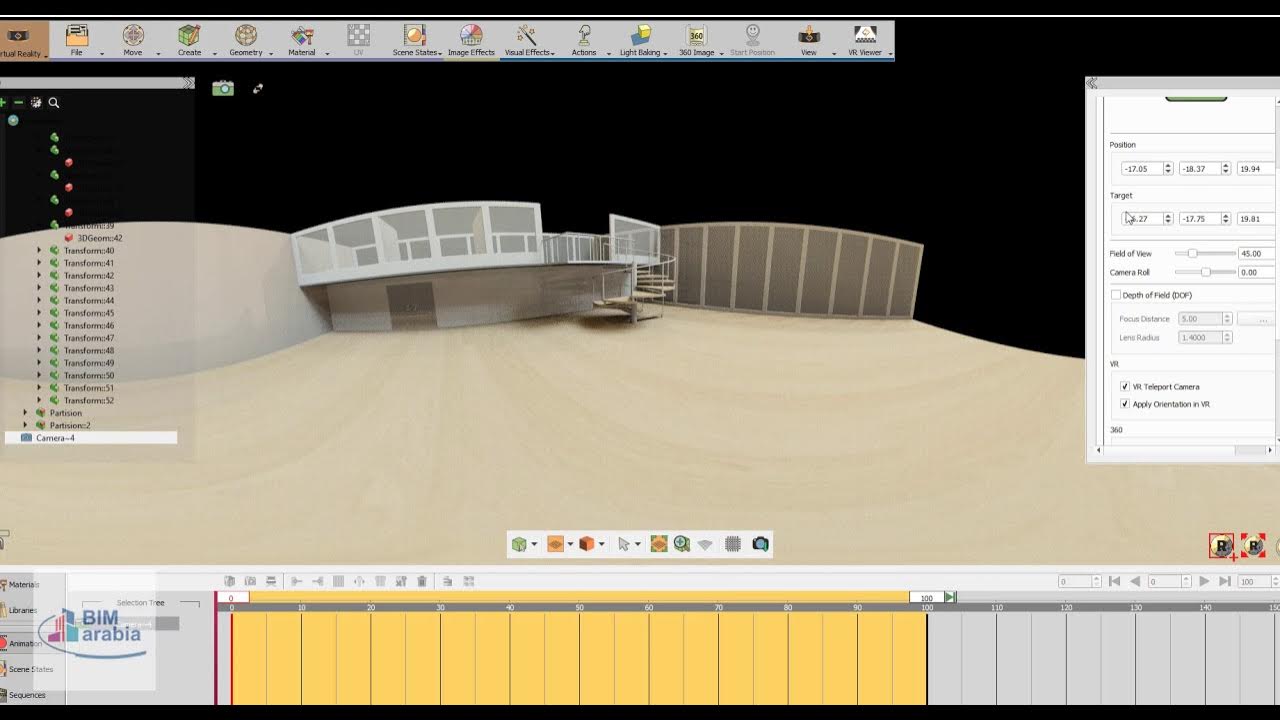This screenshot has width=1280, height=720.
Task: Click the search magnifier in scene tree
Action: [54, 102]
